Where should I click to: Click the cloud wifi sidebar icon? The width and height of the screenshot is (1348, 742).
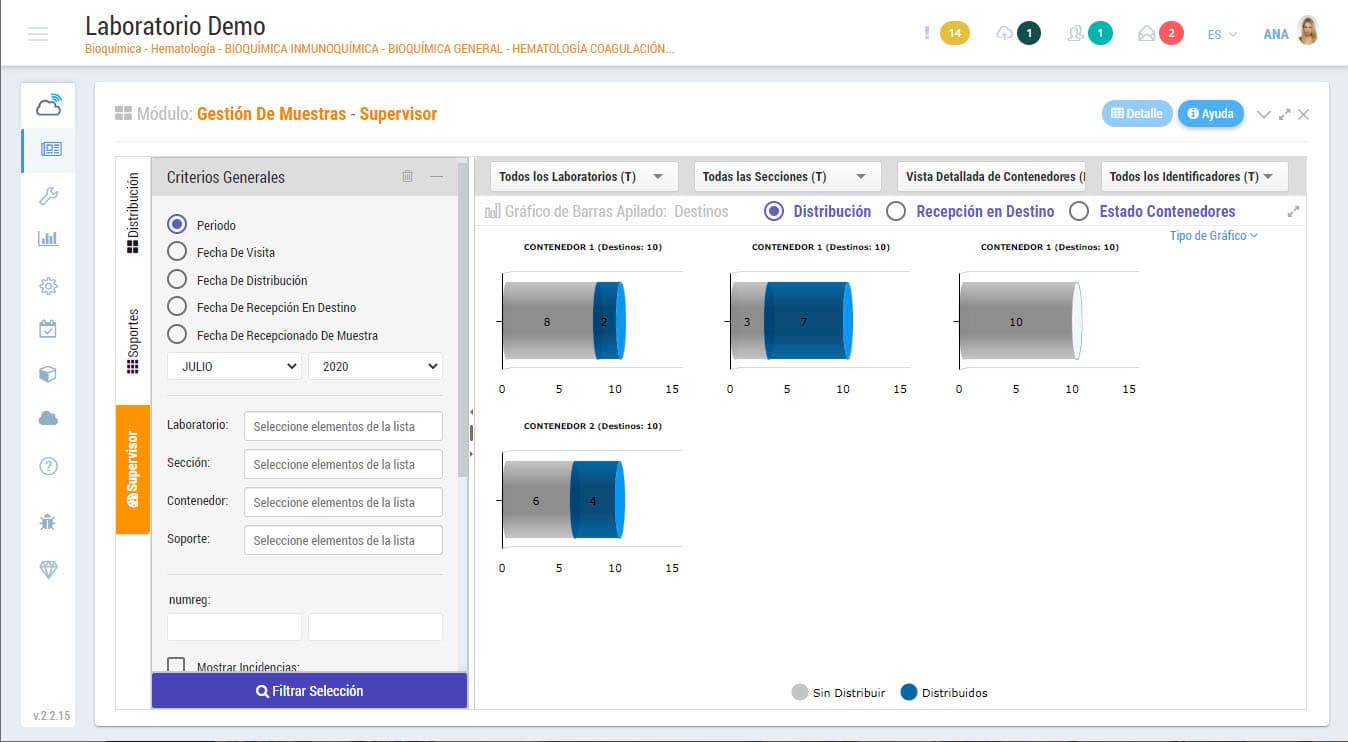[x=48, y=104]
